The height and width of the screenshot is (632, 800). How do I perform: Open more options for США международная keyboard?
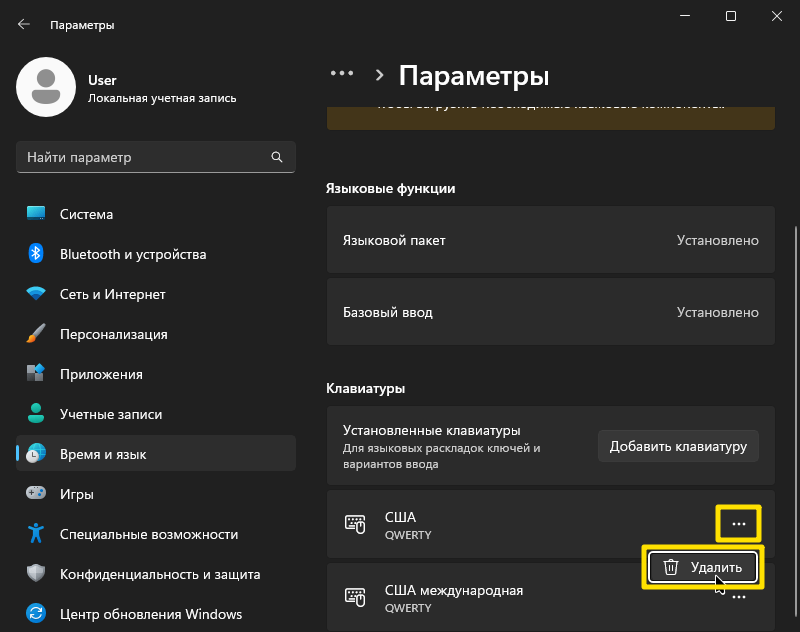tap(739, 597)
